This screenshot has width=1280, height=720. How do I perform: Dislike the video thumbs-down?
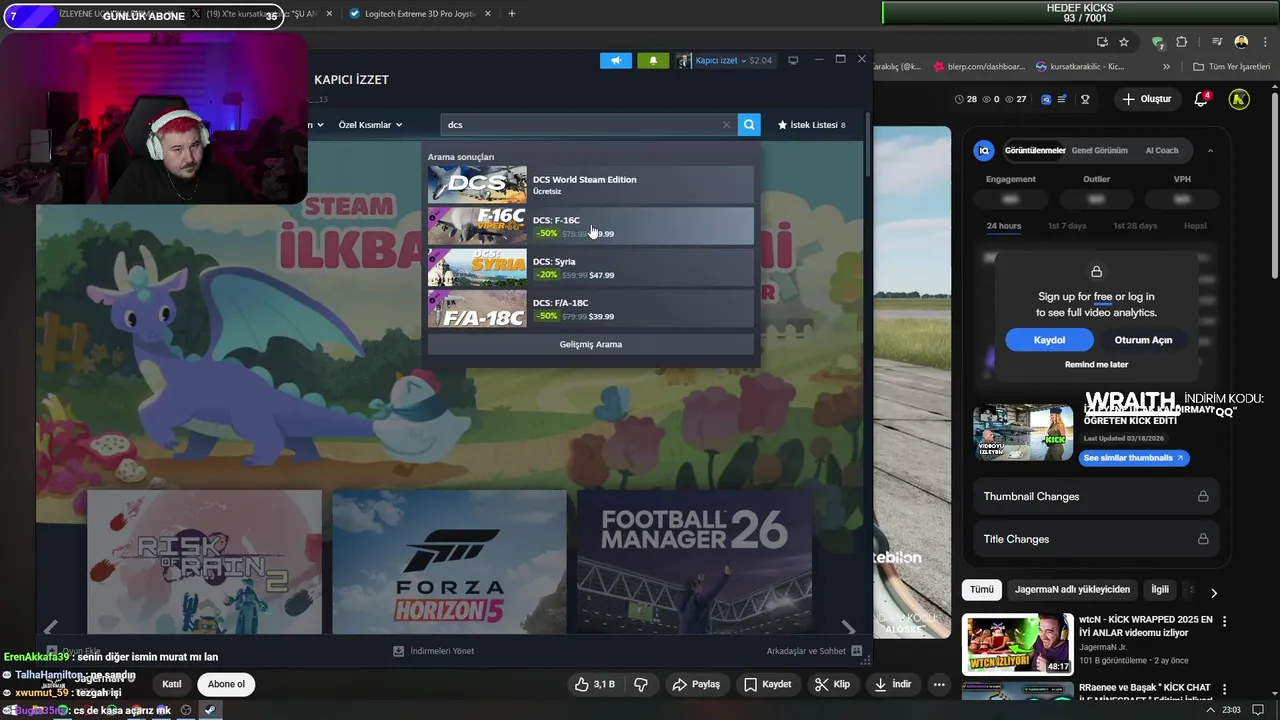pos(641,685)
